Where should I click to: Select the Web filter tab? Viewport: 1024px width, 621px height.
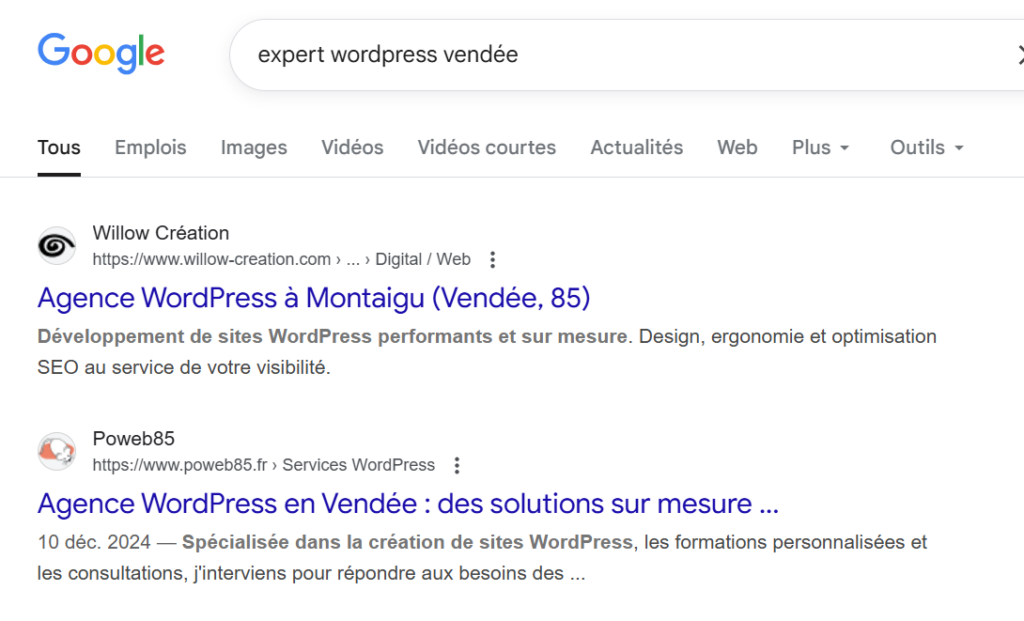[x=737, y=147]
